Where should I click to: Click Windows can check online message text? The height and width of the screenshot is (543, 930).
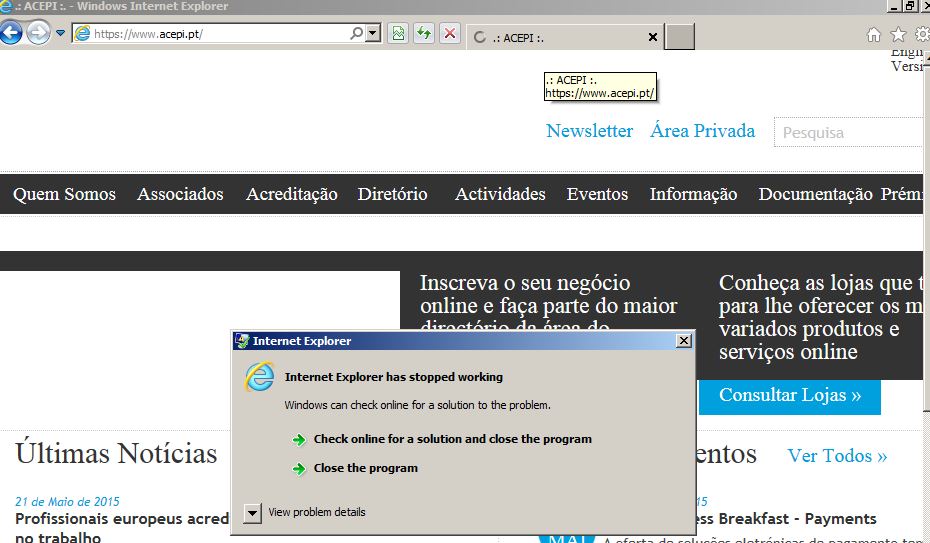(x=418, y=405)
